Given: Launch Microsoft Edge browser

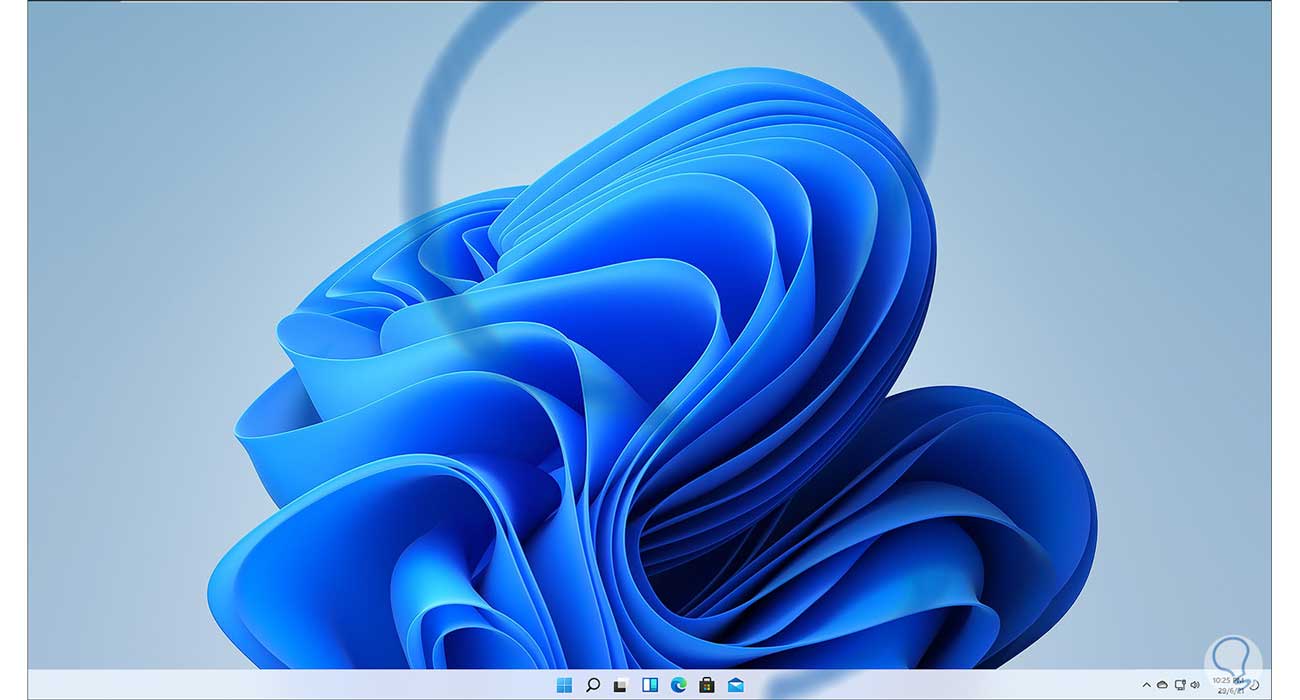Looking at the screenshot, I should click(x=679, y=685).
